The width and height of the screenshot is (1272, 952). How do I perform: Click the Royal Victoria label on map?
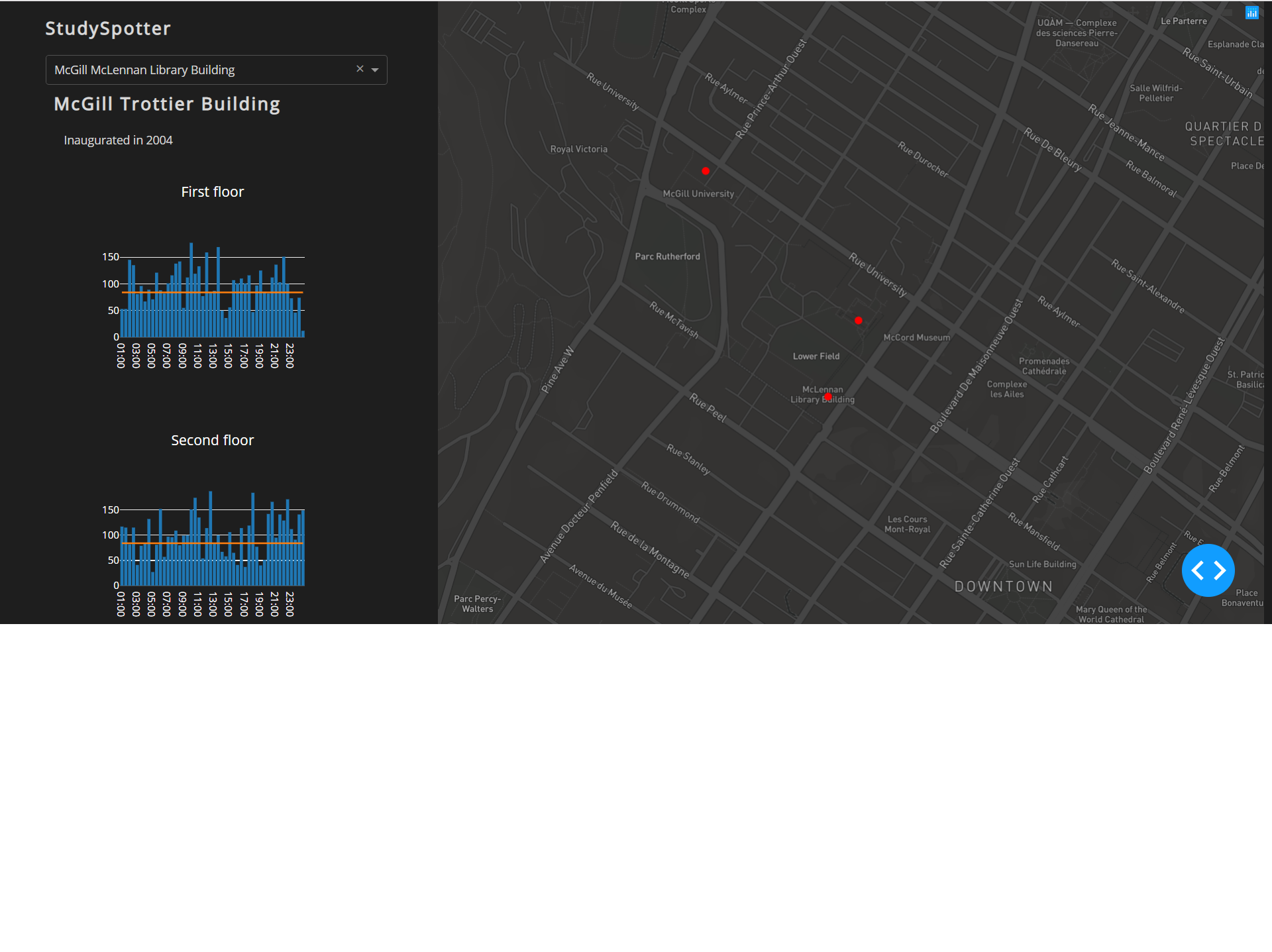coord(578,149)
